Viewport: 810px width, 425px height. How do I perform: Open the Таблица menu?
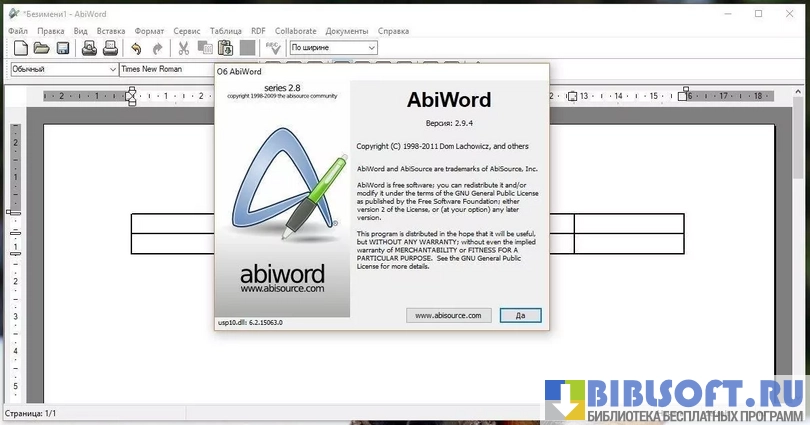[x=225, y=31]
